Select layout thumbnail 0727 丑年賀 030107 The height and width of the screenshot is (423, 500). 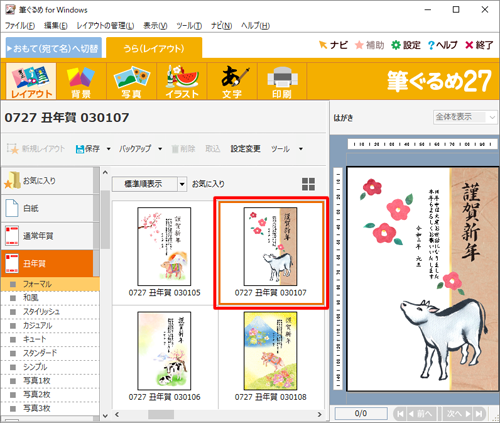tap(271, 252)
